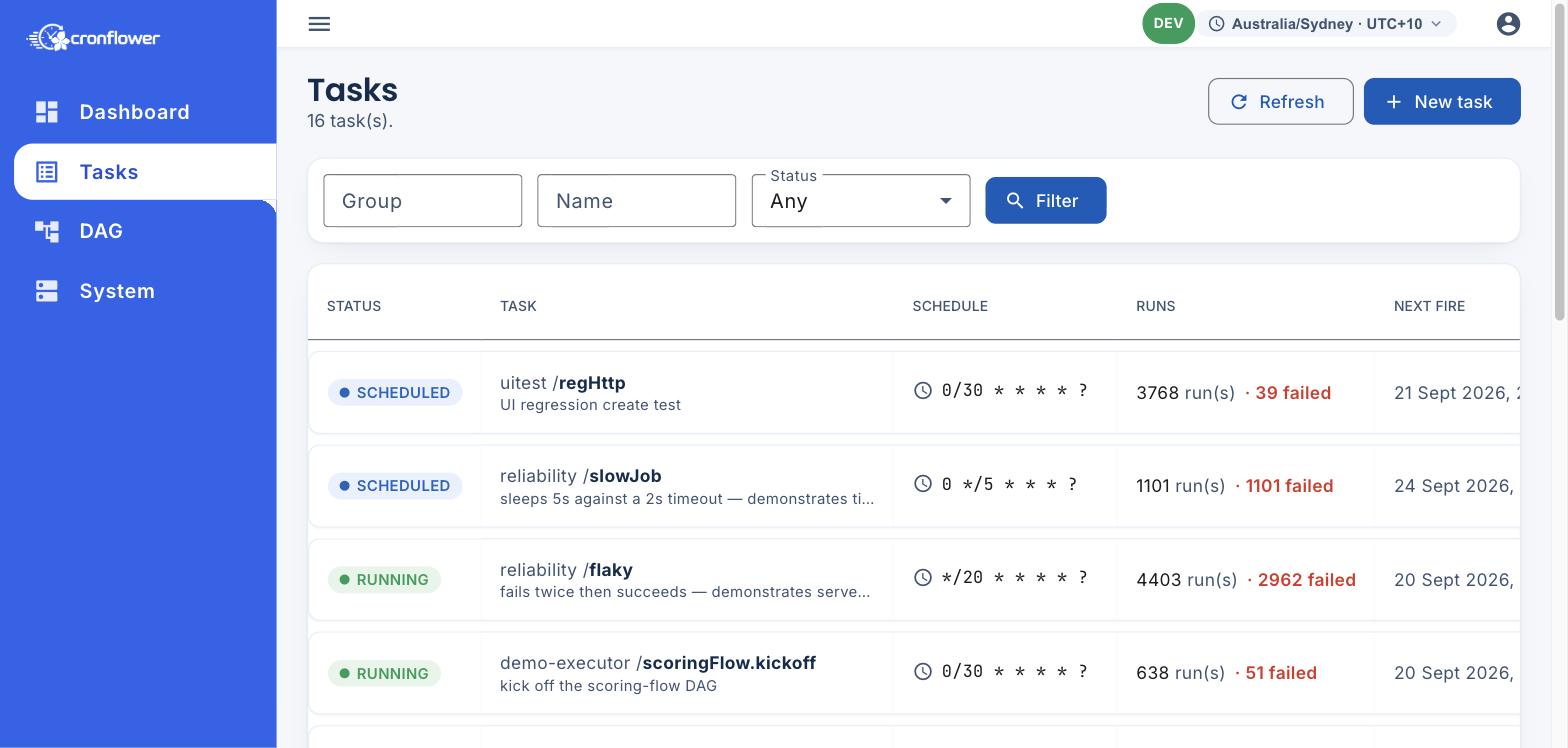
Task: Click the cronflower logo
Action: click(93, 38)
